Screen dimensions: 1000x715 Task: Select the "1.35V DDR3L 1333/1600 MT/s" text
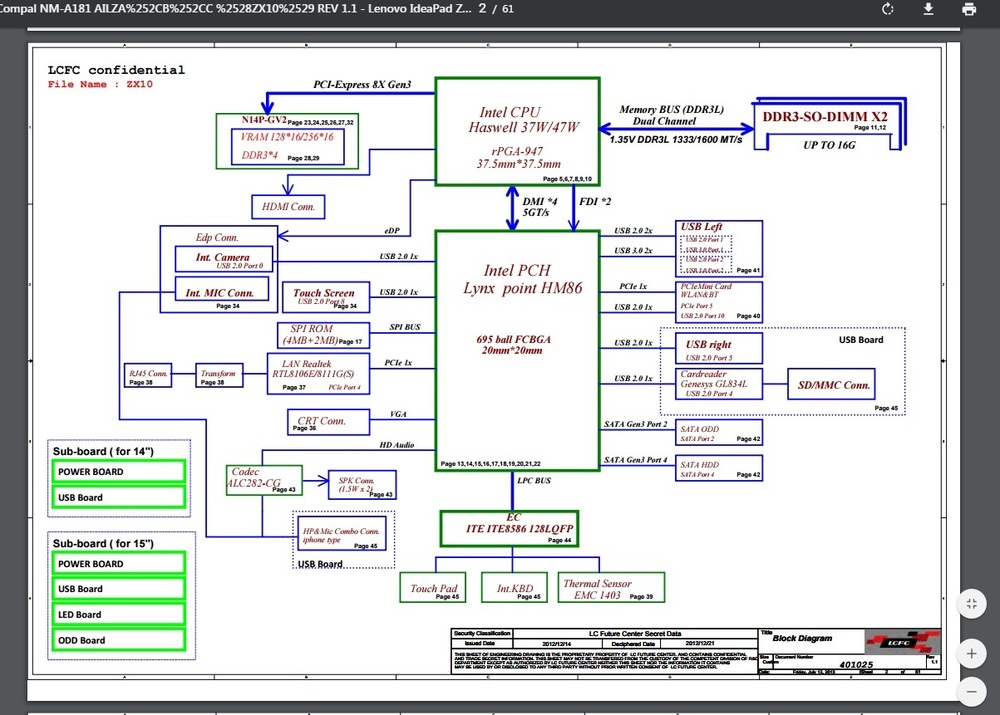(676, 140)
